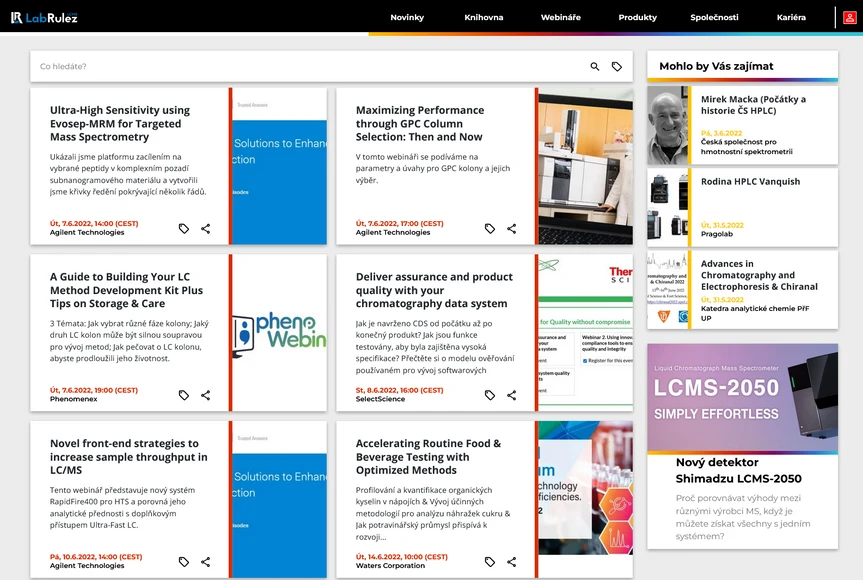
Task: Click the pheno Webinar logo image
Action: [x=280, y=332]
